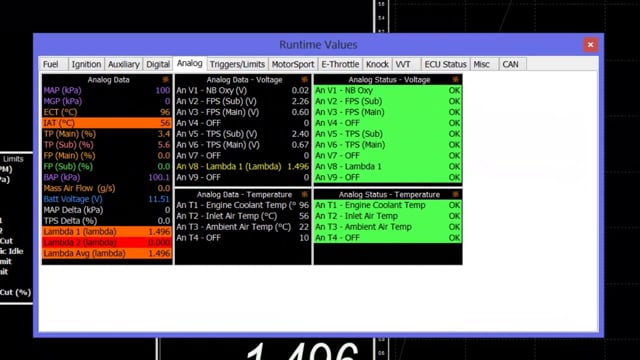The image size is (640, 360).
Task: Select the Mass Air Flow (g/s) row
Action: [x=107, y=188]
